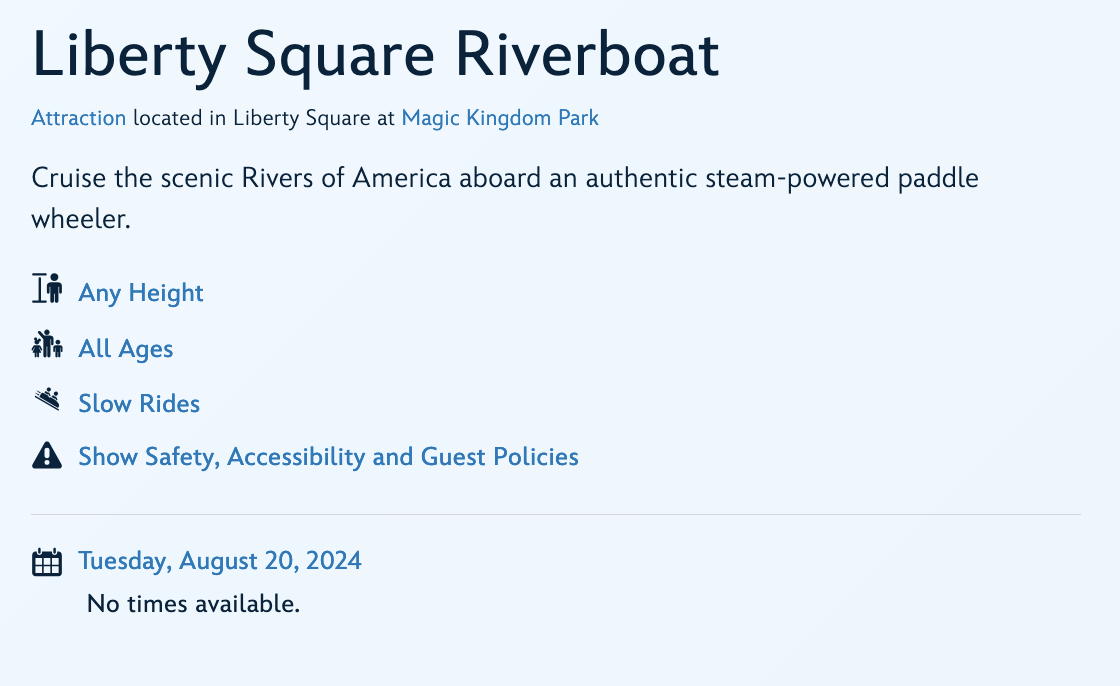
Task: Go to the Magic Kingdom Park link
Action: point(500,118)
